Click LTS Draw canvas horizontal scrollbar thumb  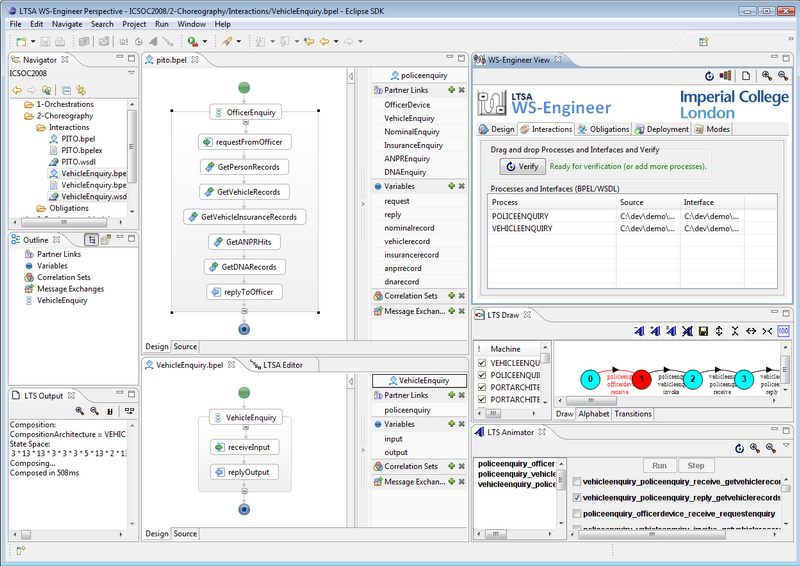pyautogui.click(x=591, y=401)
